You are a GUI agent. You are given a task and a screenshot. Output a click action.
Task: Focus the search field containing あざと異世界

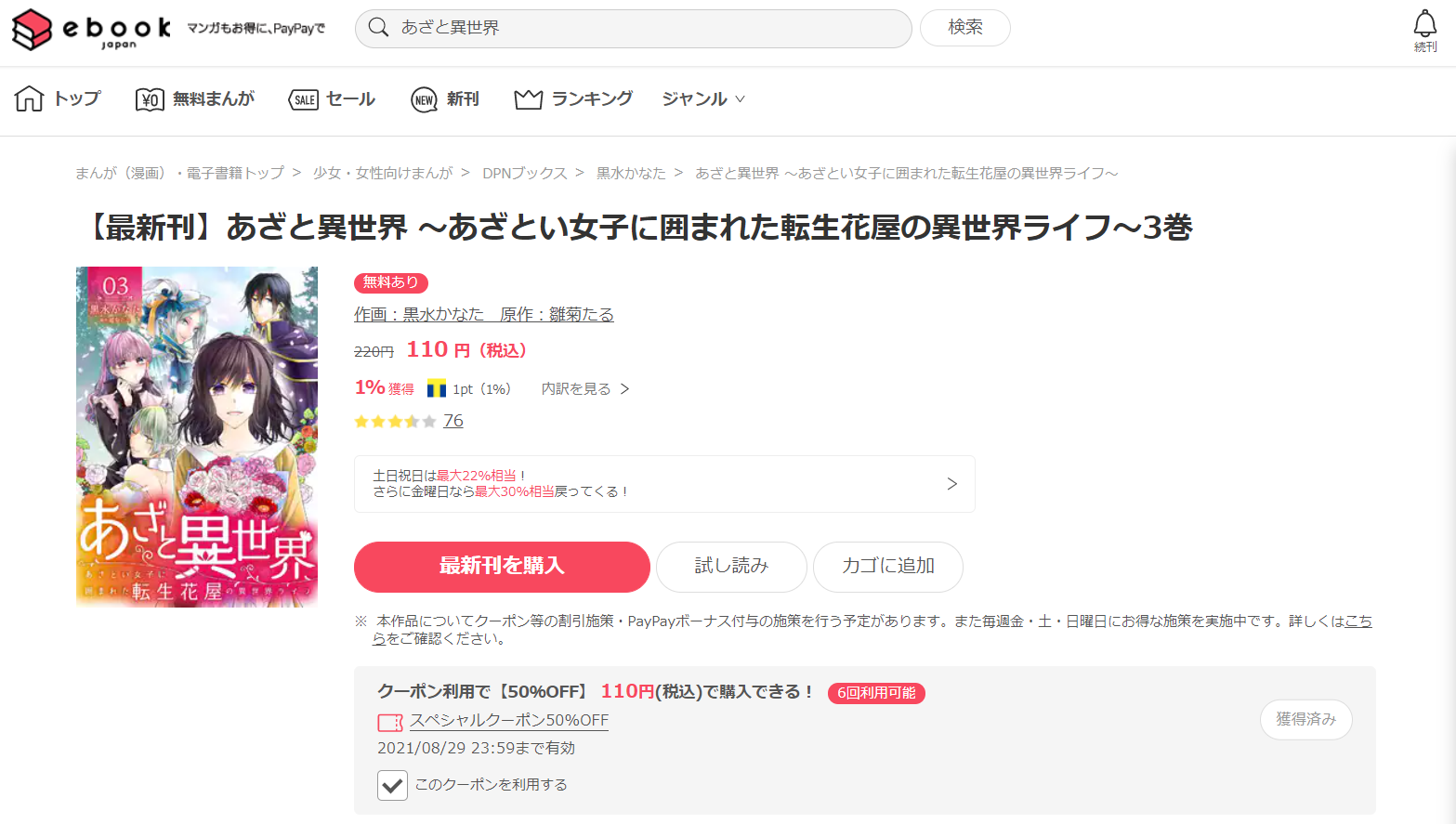coord(634,28)
